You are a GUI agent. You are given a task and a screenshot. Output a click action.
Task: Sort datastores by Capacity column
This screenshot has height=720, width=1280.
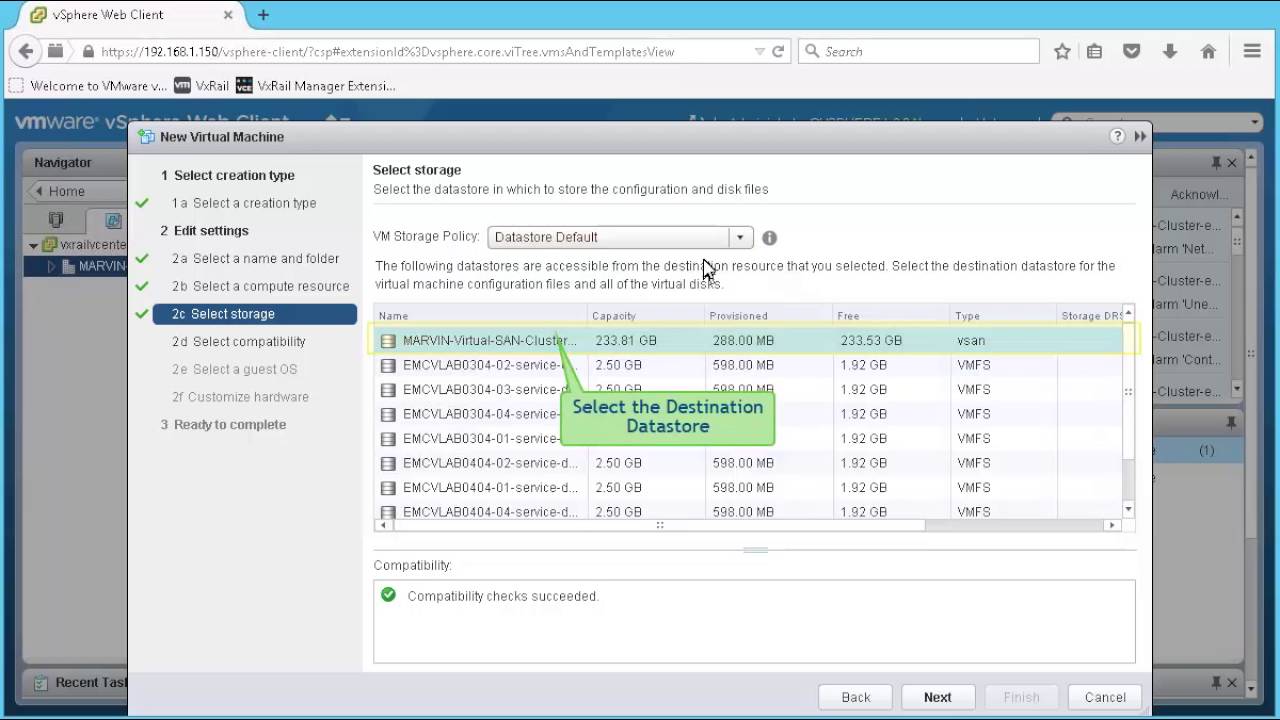[x=646, y=316]
